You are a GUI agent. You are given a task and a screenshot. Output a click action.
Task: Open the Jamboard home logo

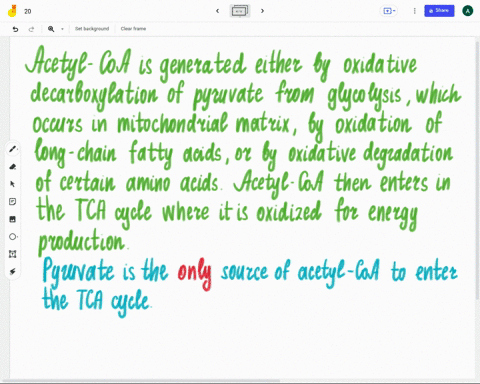pyautogui.click(x=12, y=11)
